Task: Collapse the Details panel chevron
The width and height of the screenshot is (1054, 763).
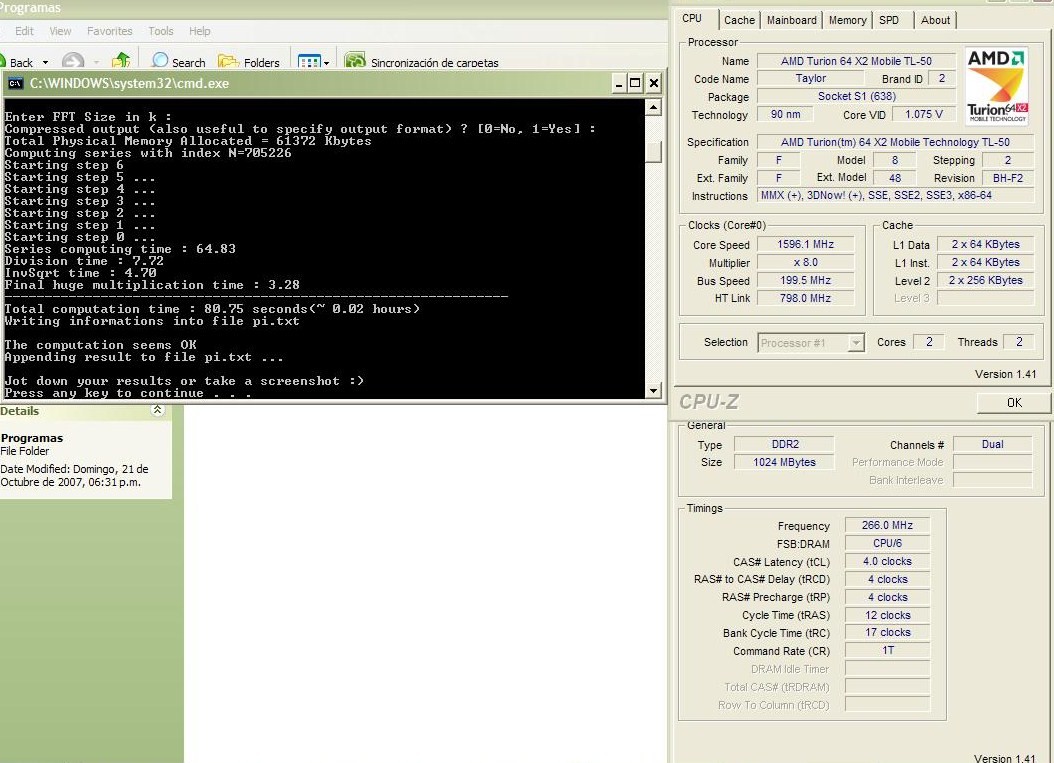Action: 157,410
